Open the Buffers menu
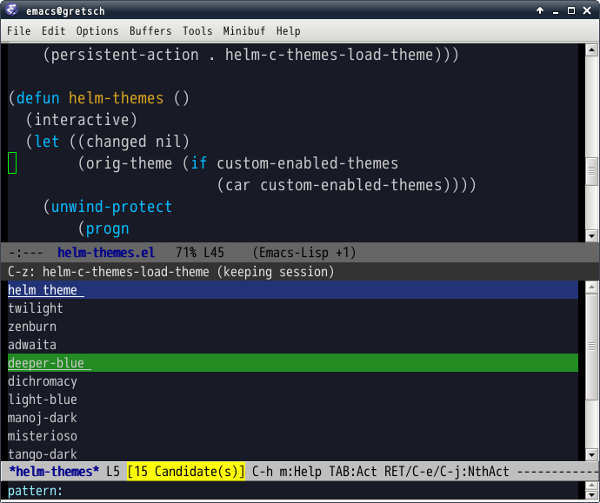 (150, 31)
